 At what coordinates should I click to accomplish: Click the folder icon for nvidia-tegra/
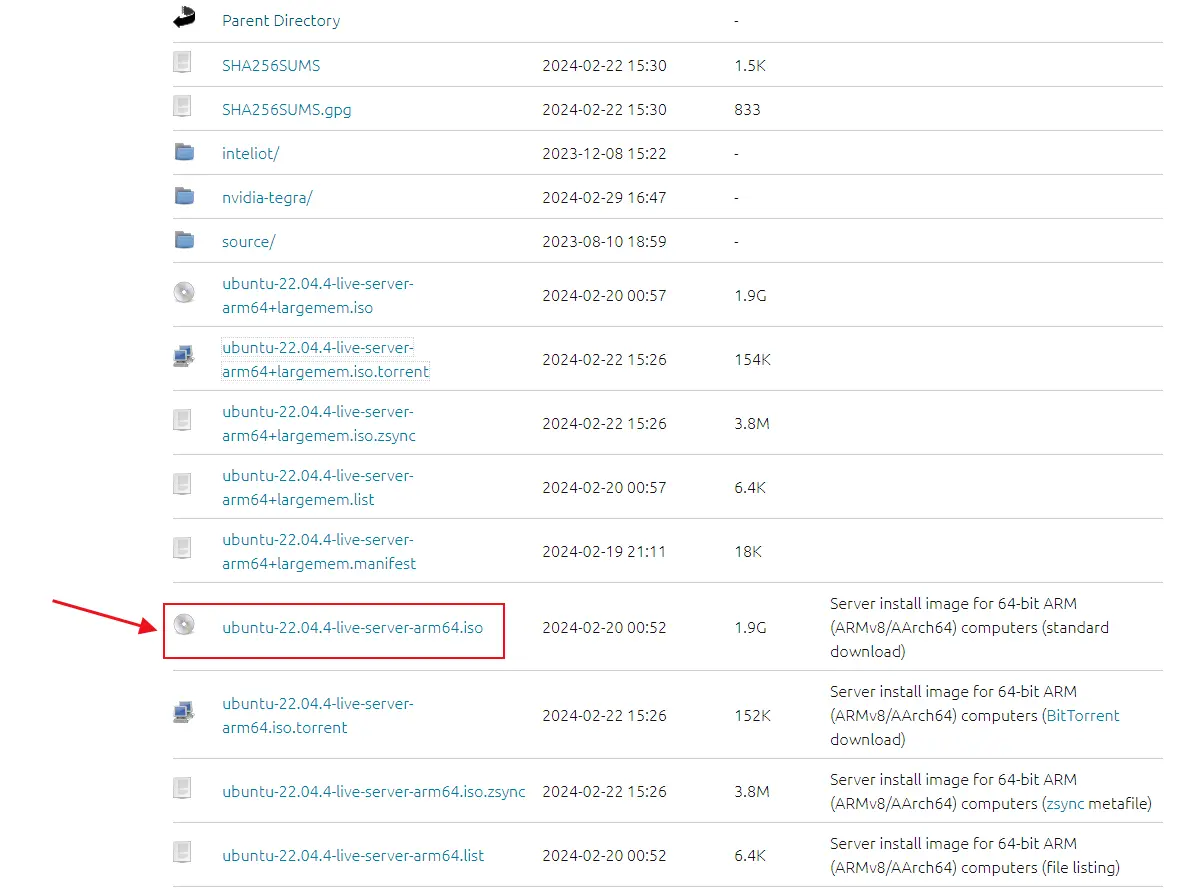point(184,196)
